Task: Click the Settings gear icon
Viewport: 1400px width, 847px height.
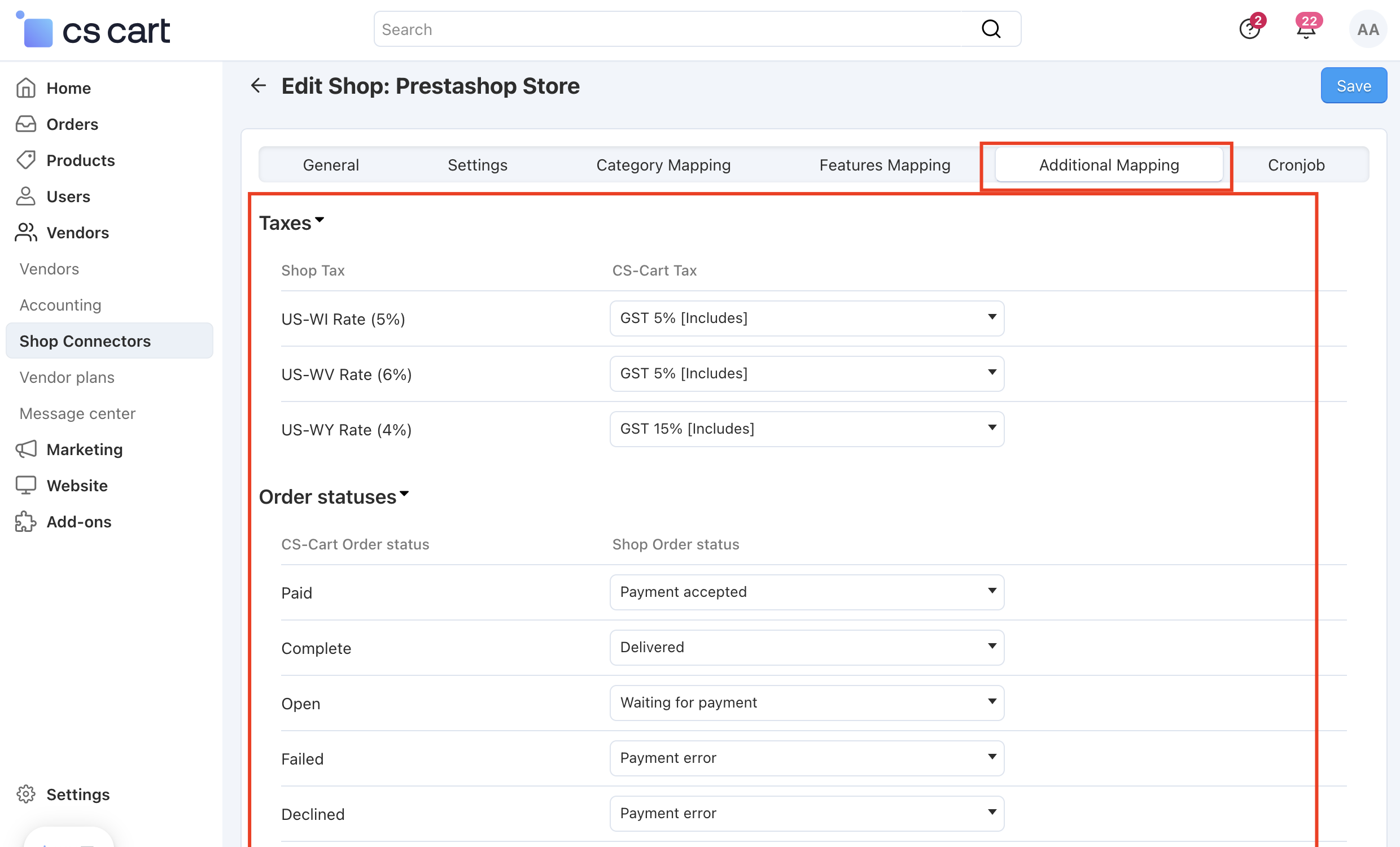Action: pos(26,793)
